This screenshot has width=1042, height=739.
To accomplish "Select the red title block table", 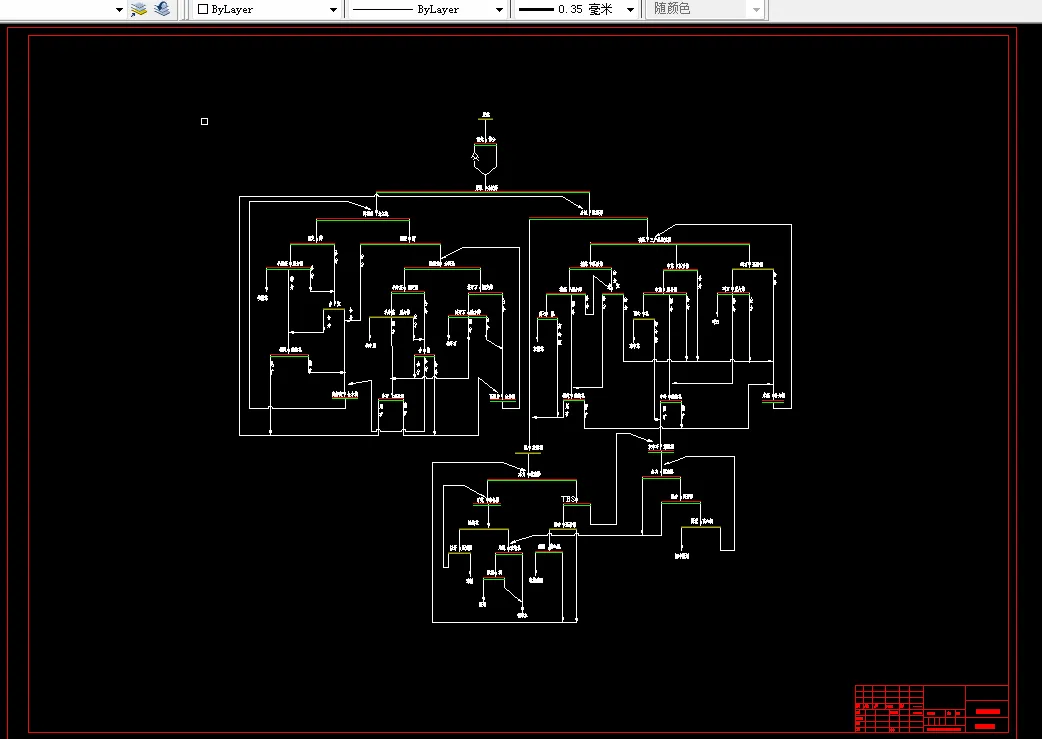I will (932, 708).
